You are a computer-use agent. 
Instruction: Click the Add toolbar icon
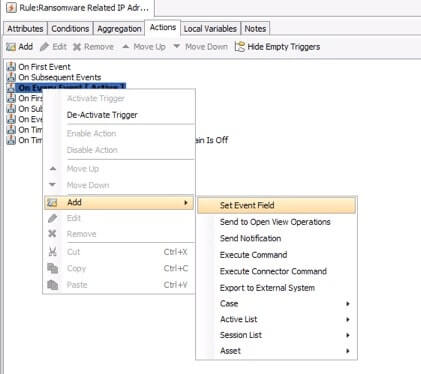click(11, 47)
